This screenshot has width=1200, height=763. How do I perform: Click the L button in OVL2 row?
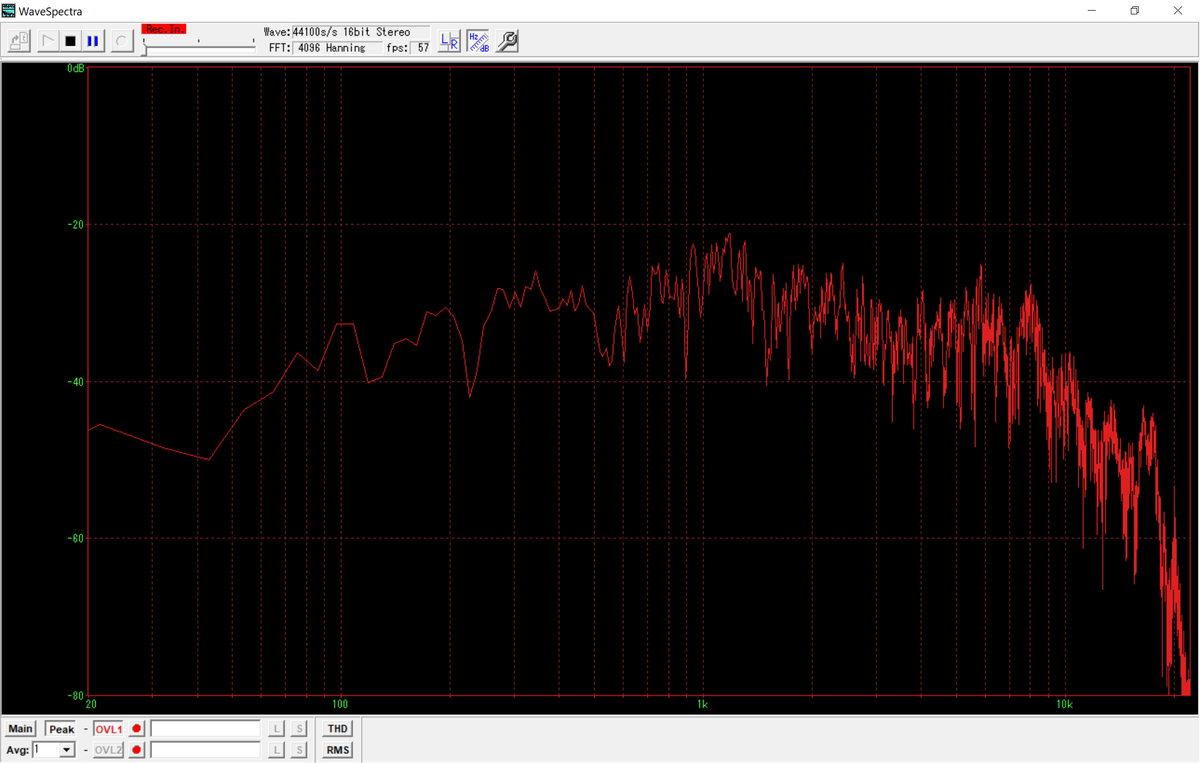[x=278, y=749]
